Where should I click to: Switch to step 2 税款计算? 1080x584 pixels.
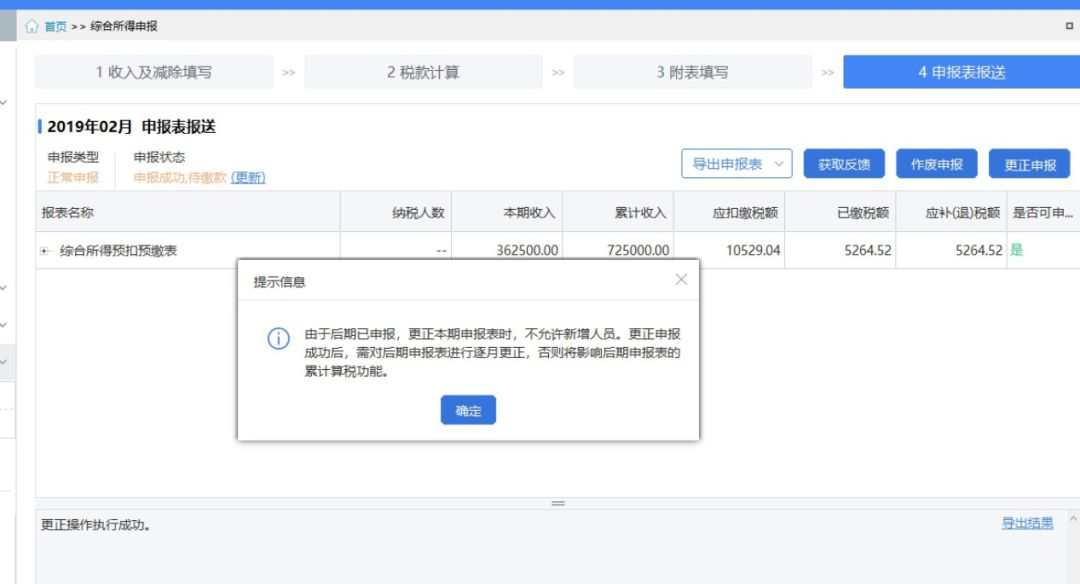coord(423,72)
